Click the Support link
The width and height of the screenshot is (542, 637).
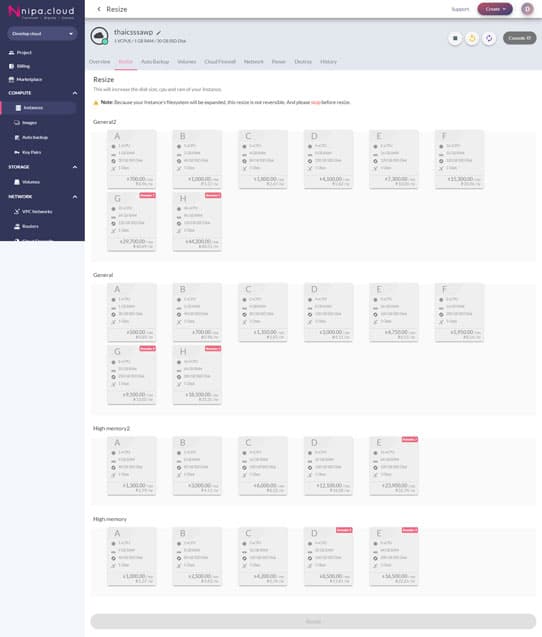click(460, 9)
